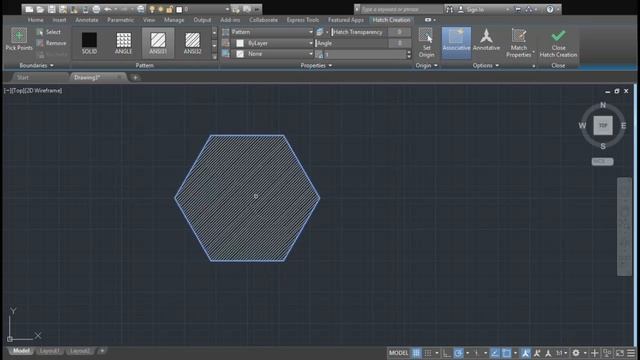
Task: Open the Output ribbon tab
Action: pyautogui.click(x=202, y=20)
